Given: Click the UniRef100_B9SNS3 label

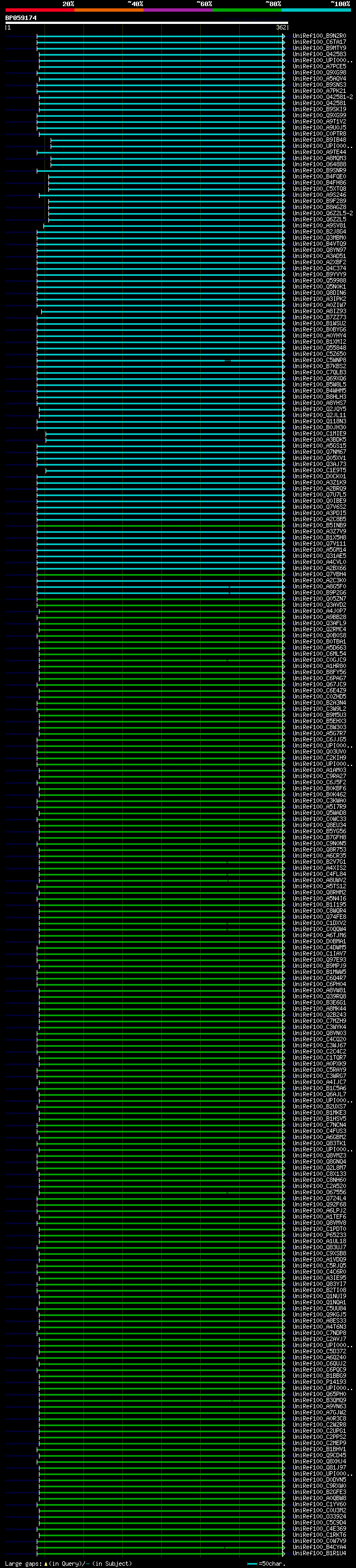Looking at the screenshot, I should [x=319, y=85].
